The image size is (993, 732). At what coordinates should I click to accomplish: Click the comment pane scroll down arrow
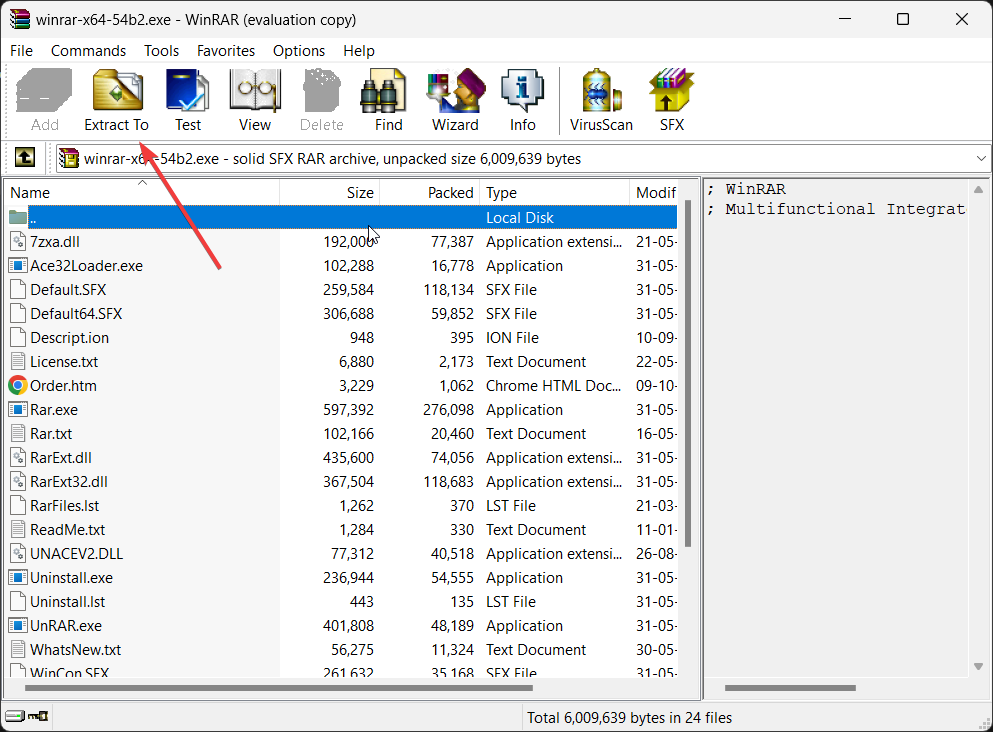(978, 667)
